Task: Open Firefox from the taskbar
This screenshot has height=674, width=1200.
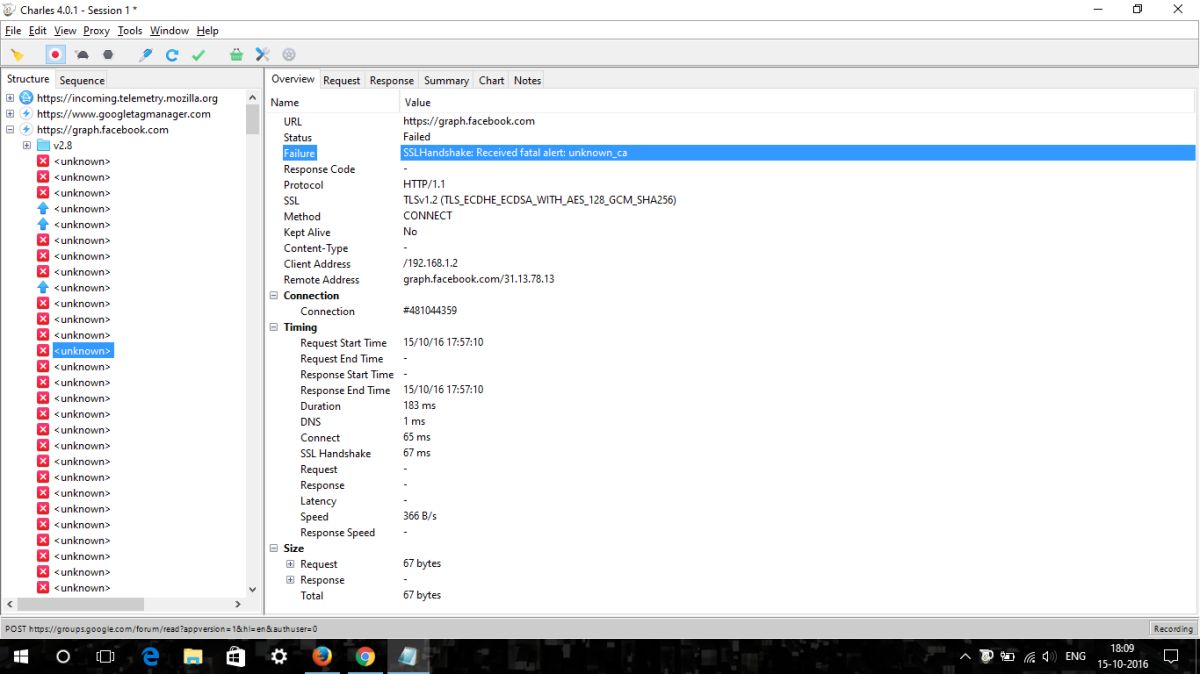Action: point(322,657)
